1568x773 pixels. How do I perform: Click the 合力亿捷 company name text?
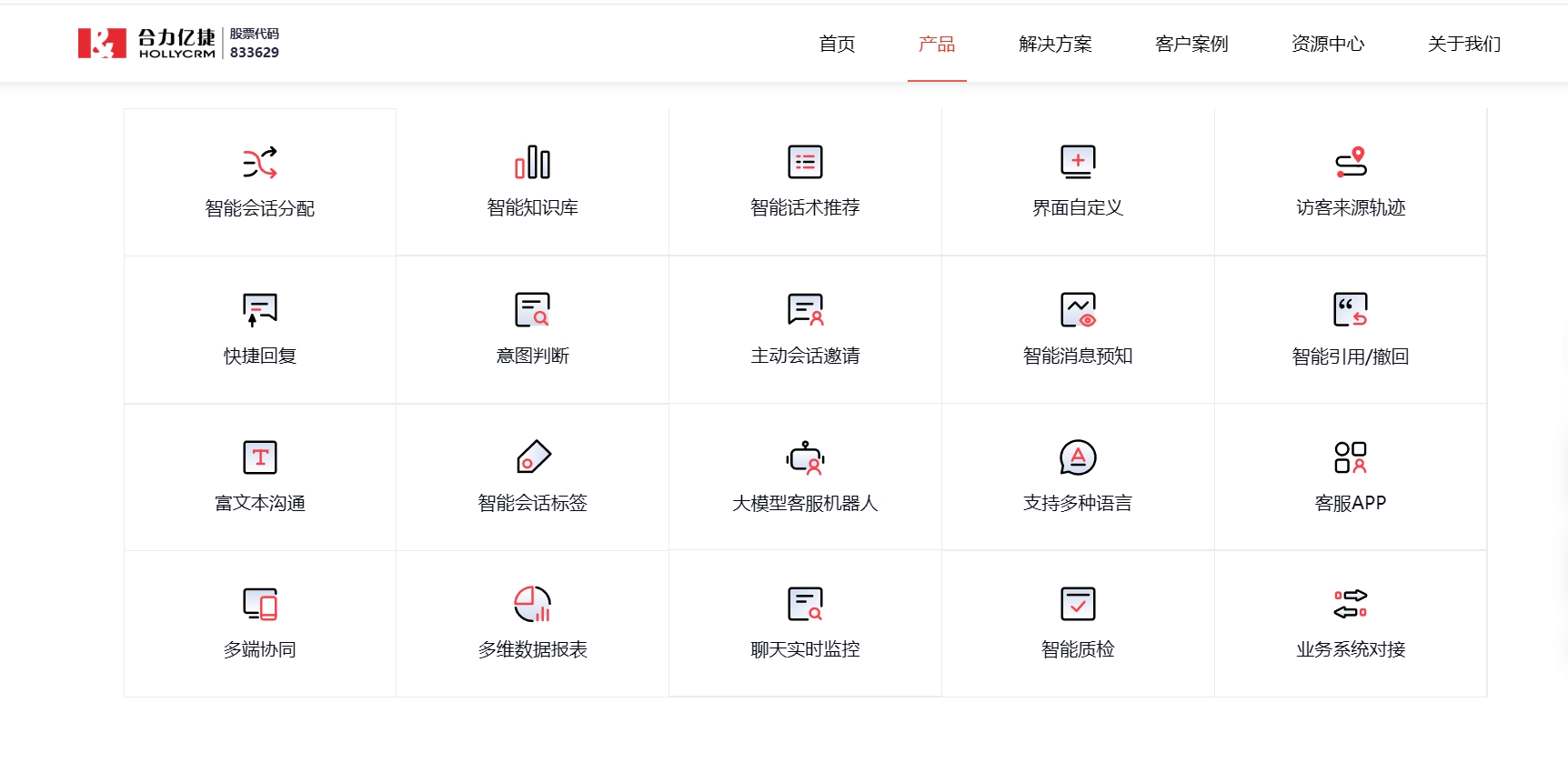pos(176,37)
